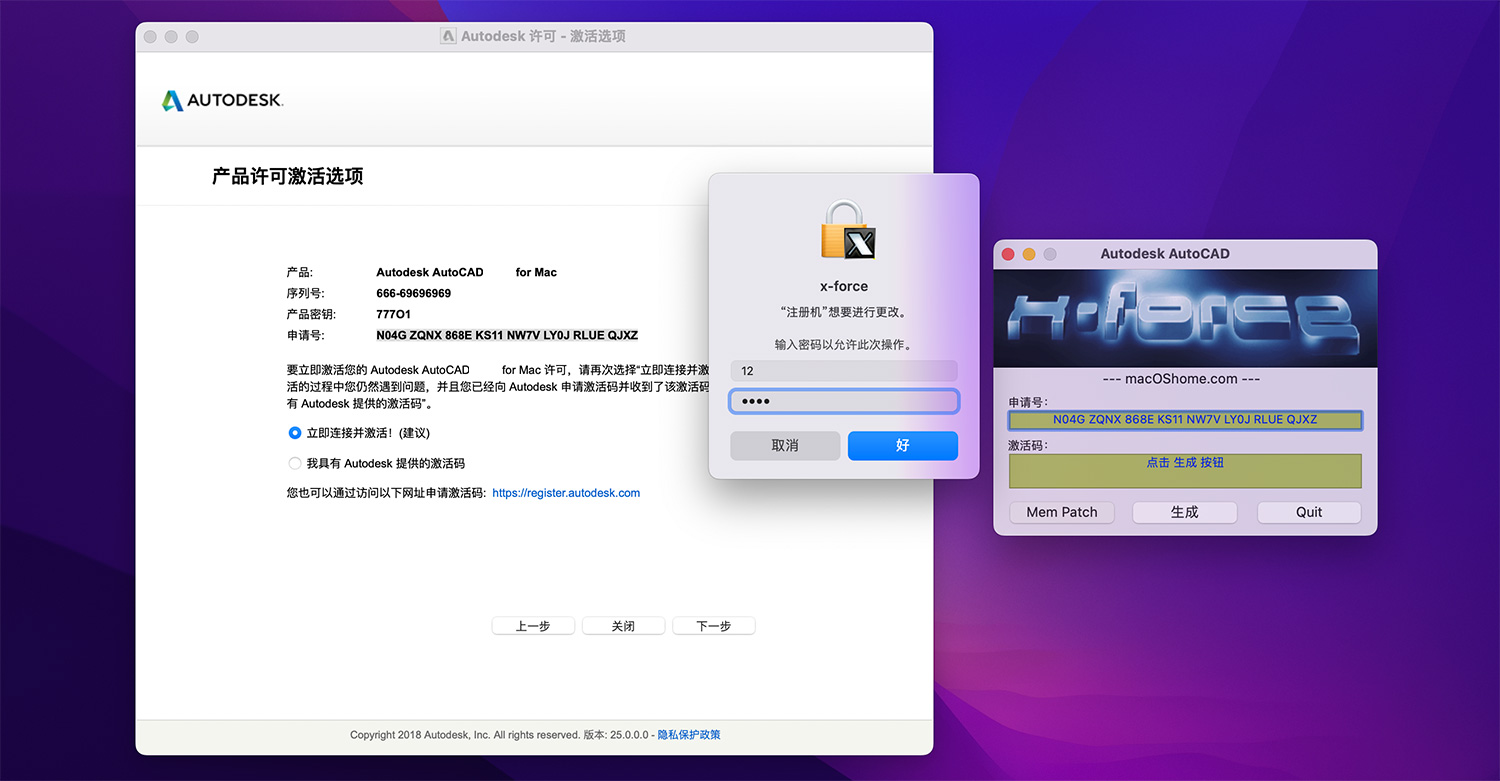Click the X-Force banner image

point(1184,316)
